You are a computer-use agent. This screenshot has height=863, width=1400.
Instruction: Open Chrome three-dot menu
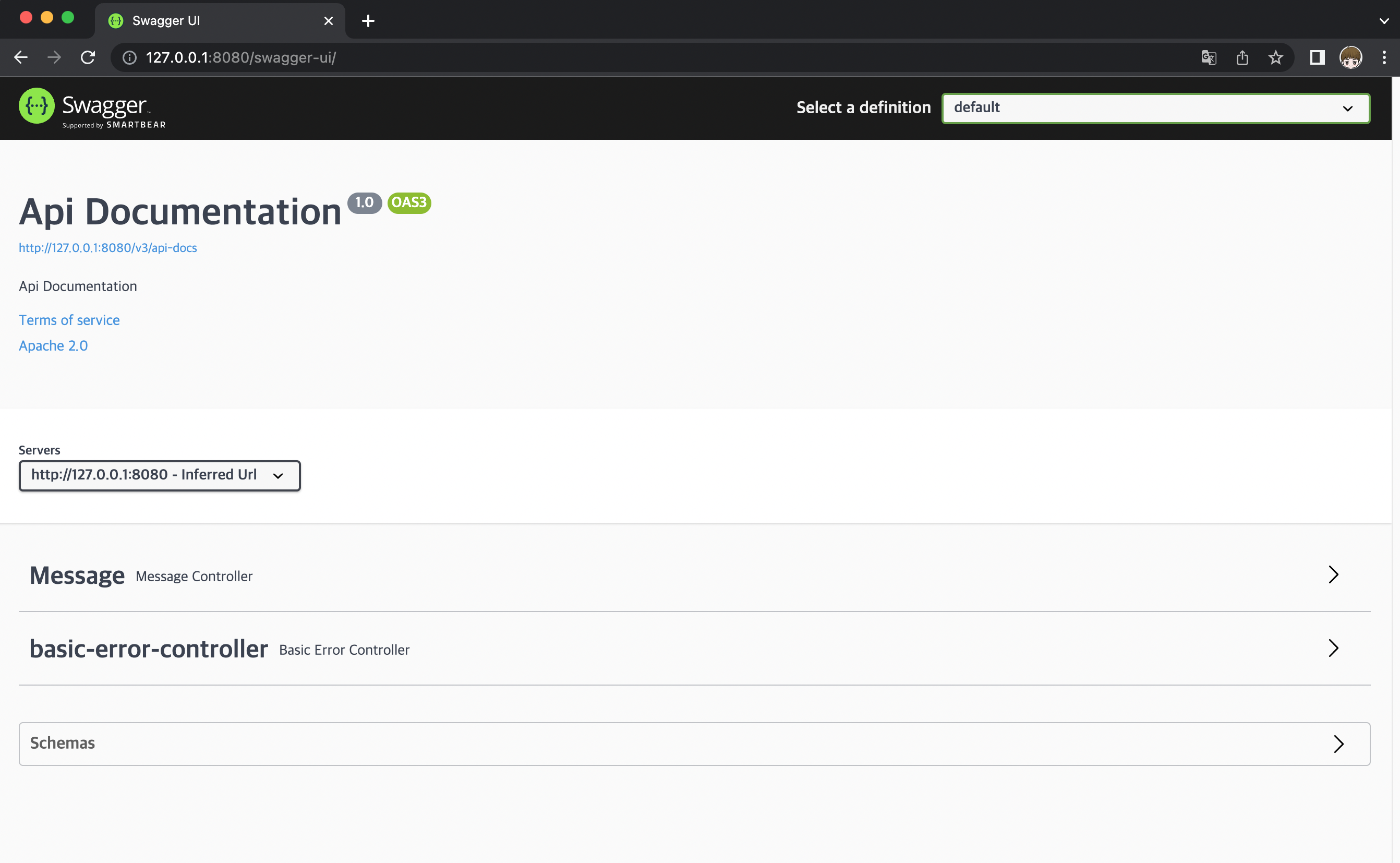click(1384, 57)
